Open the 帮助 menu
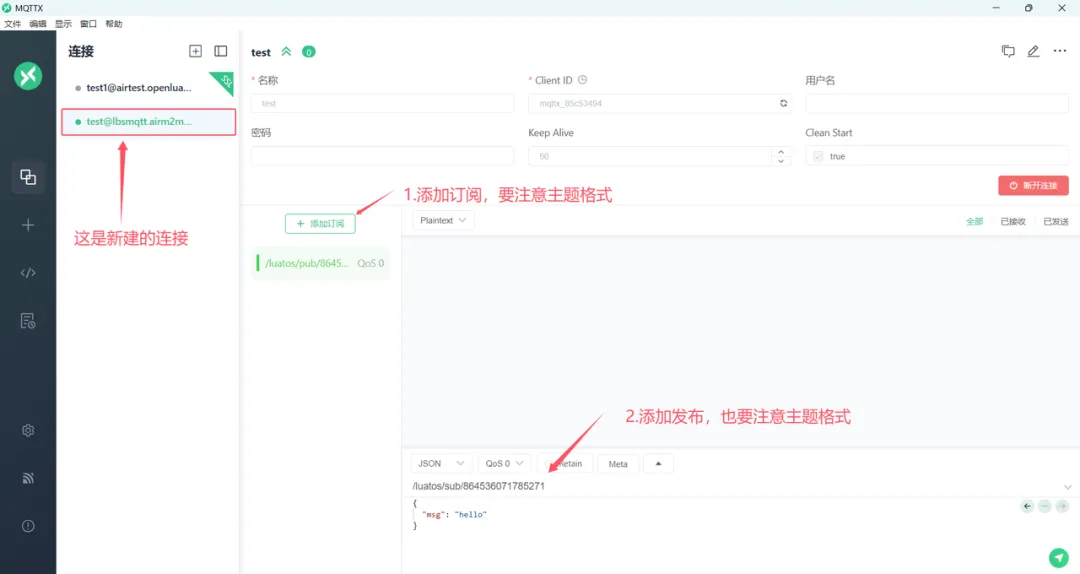Screen dimensions: 1080x574 [x=114, y=24]
